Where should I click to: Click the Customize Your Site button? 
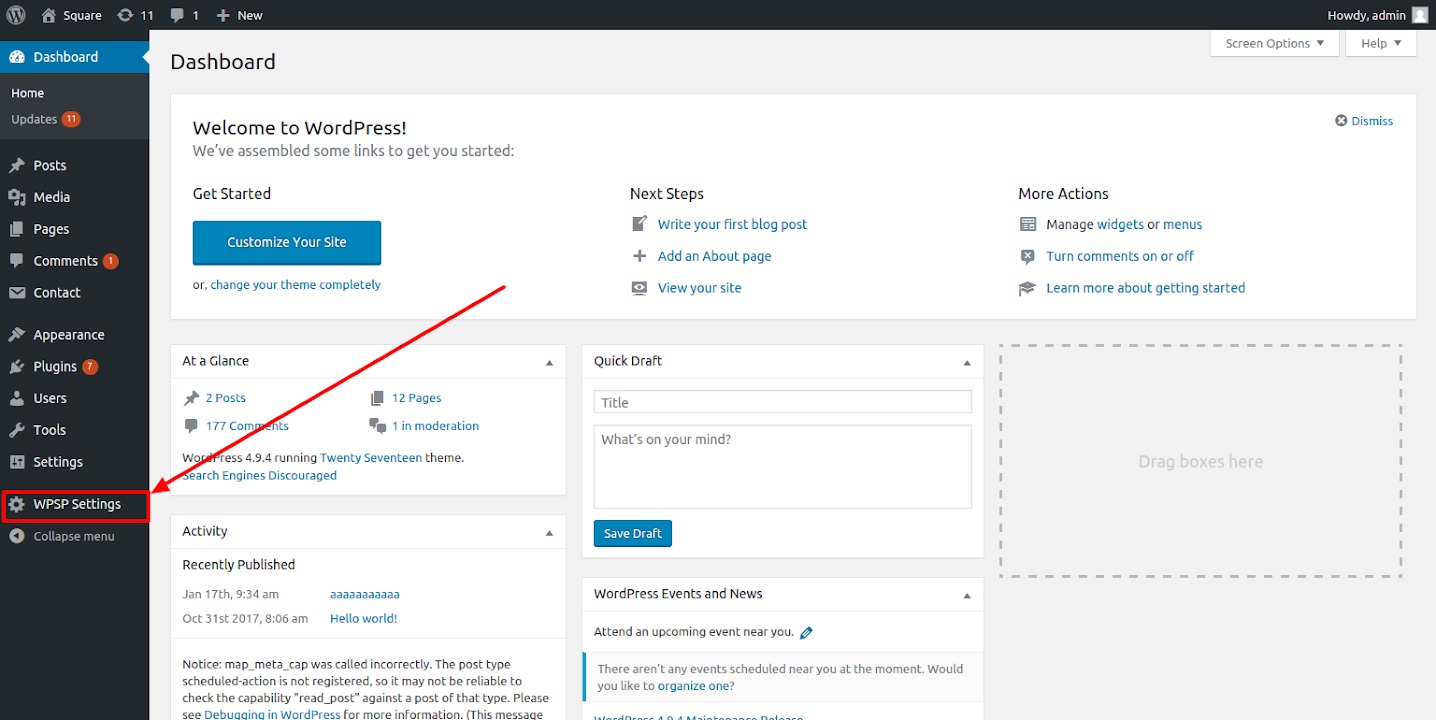[x=287, y=242]
